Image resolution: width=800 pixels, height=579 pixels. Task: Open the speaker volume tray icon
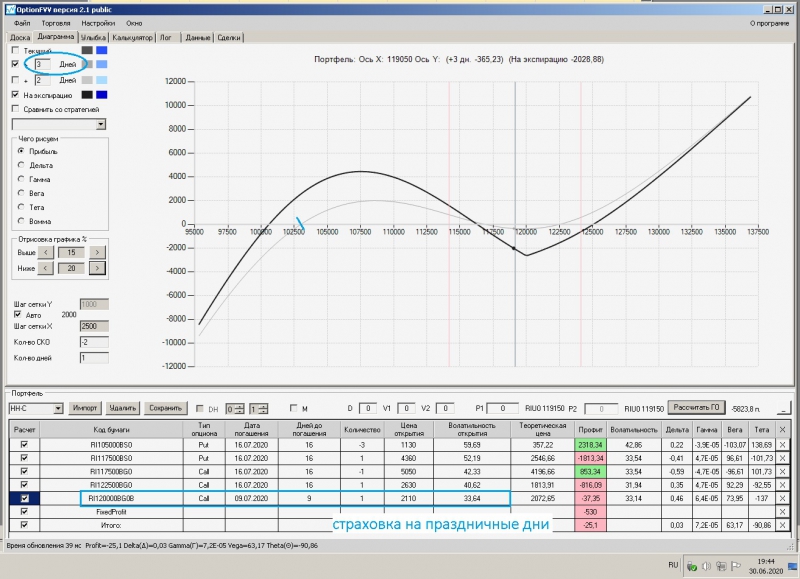pos(707,566)
